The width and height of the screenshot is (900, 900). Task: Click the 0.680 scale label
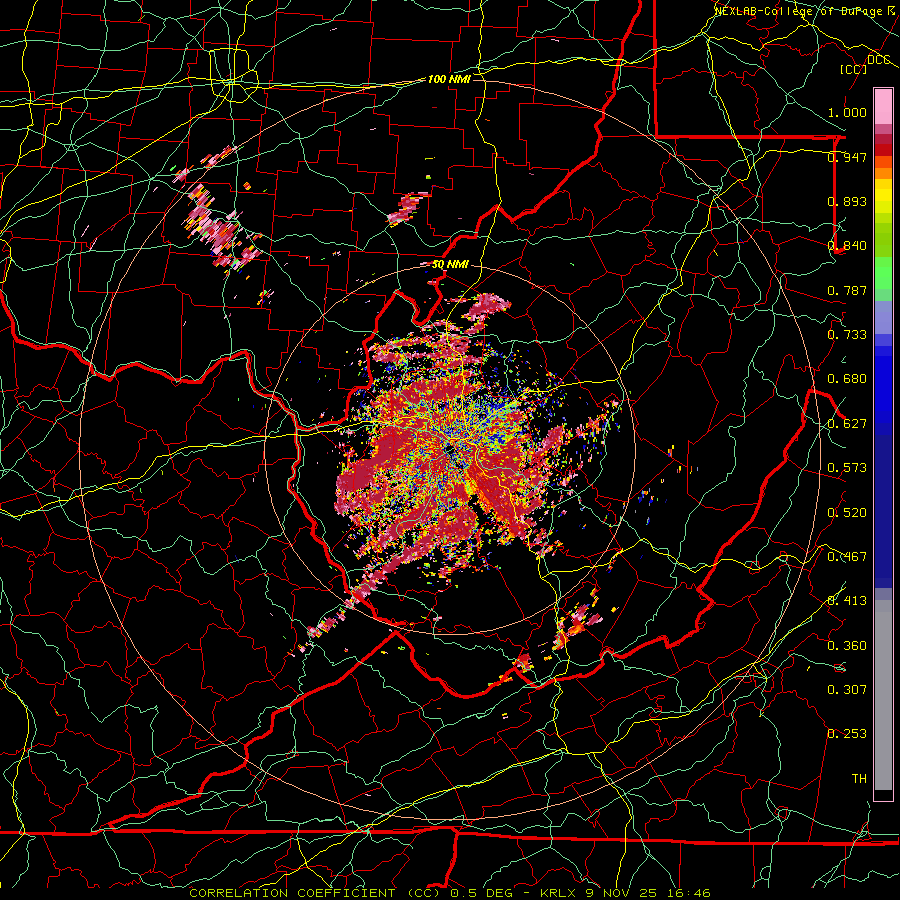coord(847,379)
